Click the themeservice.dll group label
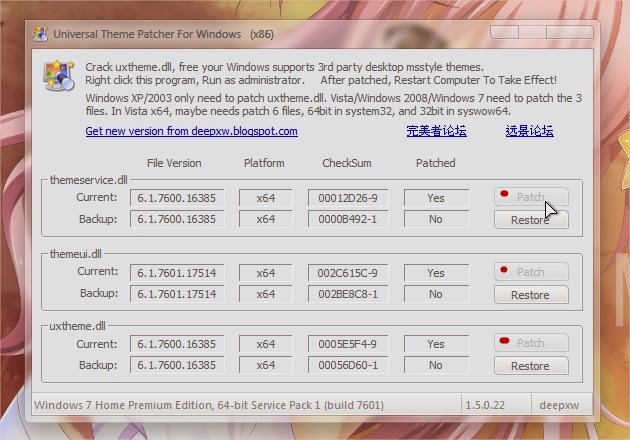Viewport: 630px width, 440px height. [88, 180]
